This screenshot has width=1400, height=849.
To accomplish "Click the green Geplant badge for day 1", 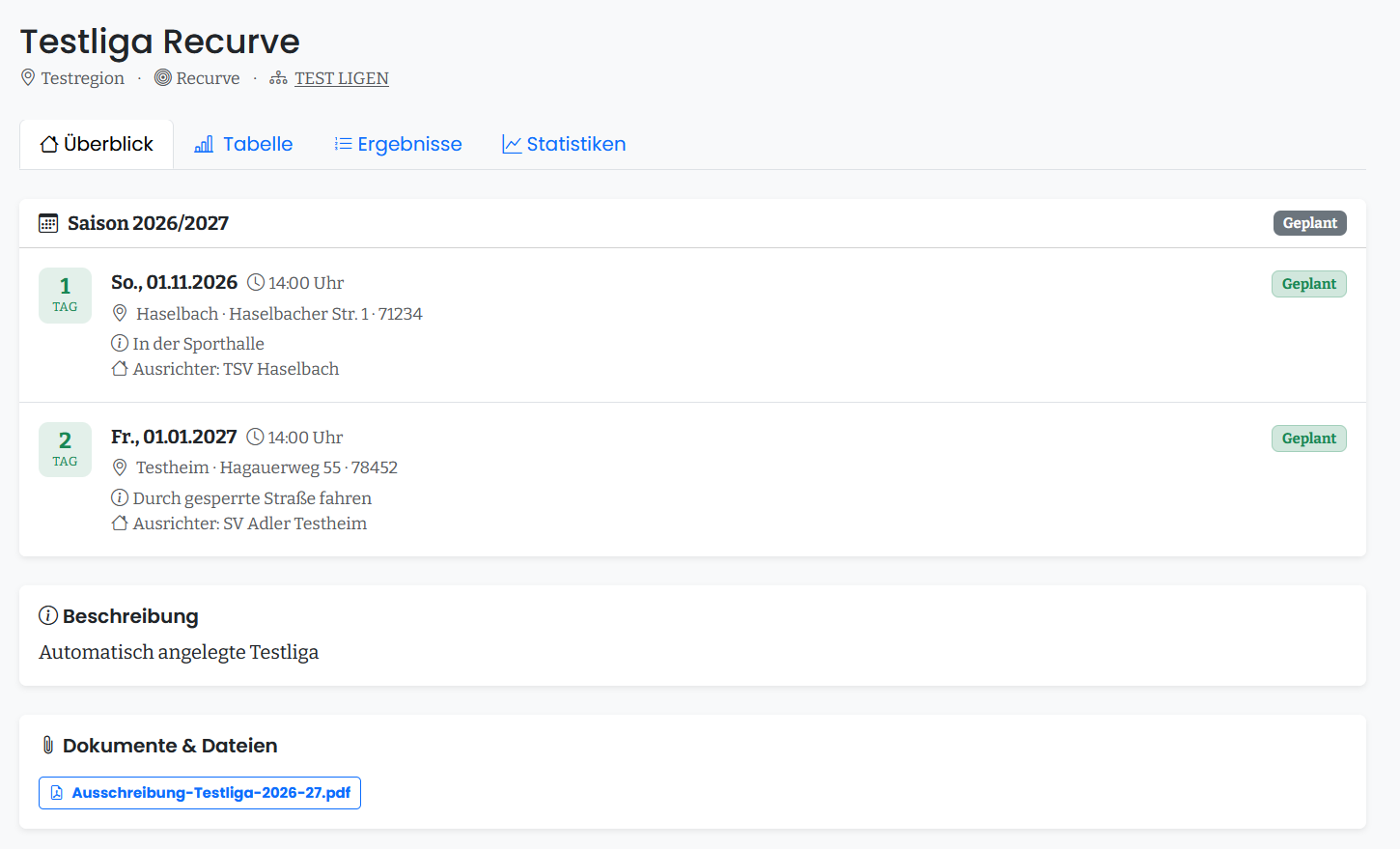I will [1308, 284].
